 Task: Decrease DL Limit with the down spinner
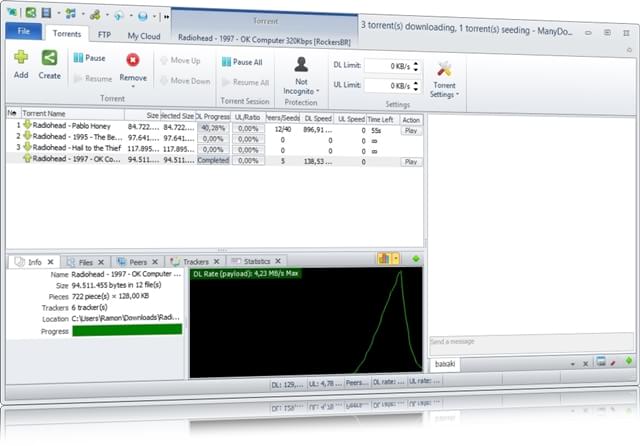click(416, 69)
